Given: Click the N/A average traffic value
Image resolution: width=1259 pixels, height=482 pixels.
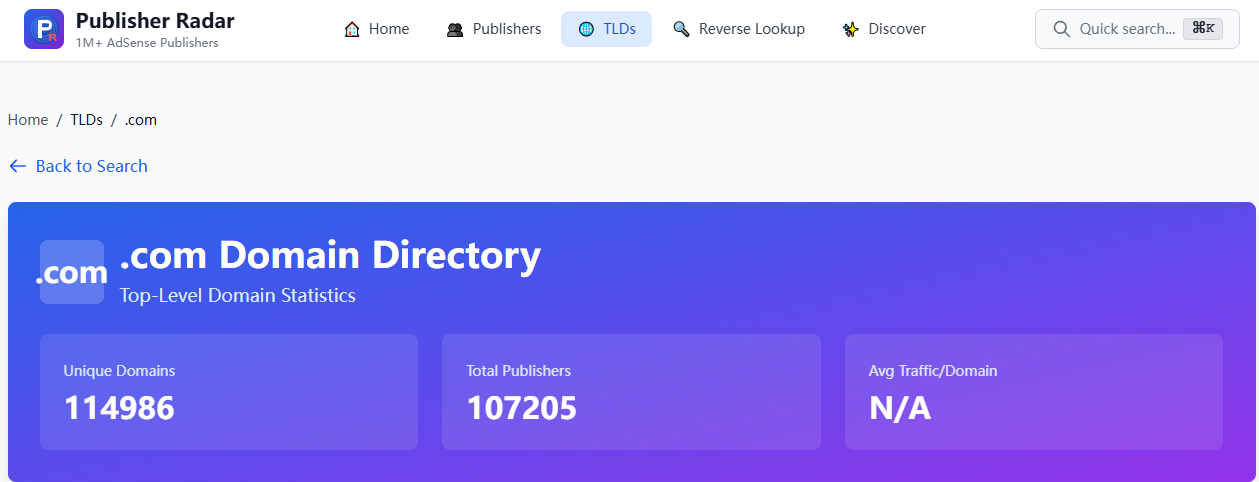Looking at the screenshot, I should tap(900, 408).
